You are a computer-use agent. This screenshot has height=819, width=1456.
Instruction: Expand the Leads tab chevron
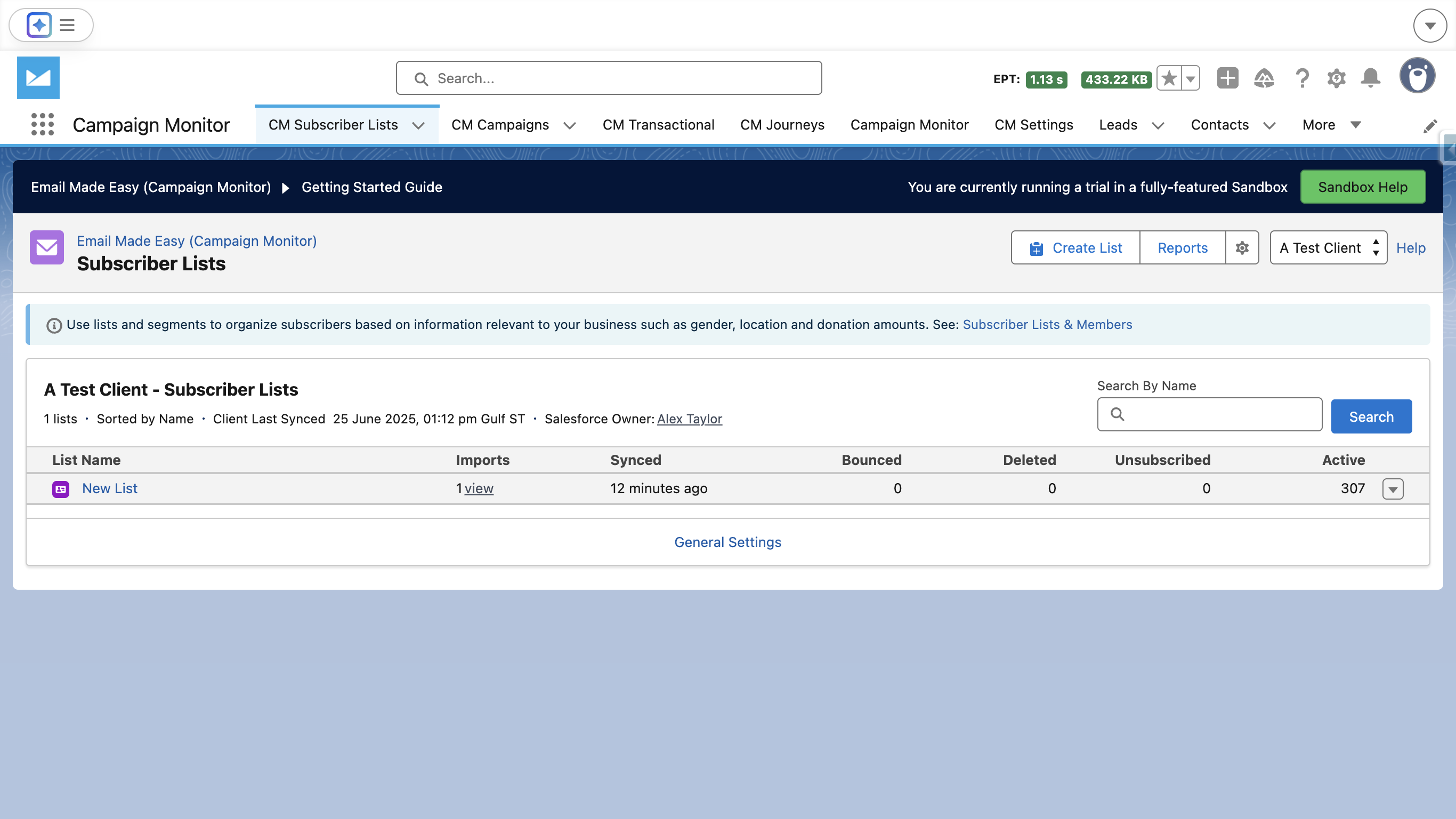[x=1158, y=125]
